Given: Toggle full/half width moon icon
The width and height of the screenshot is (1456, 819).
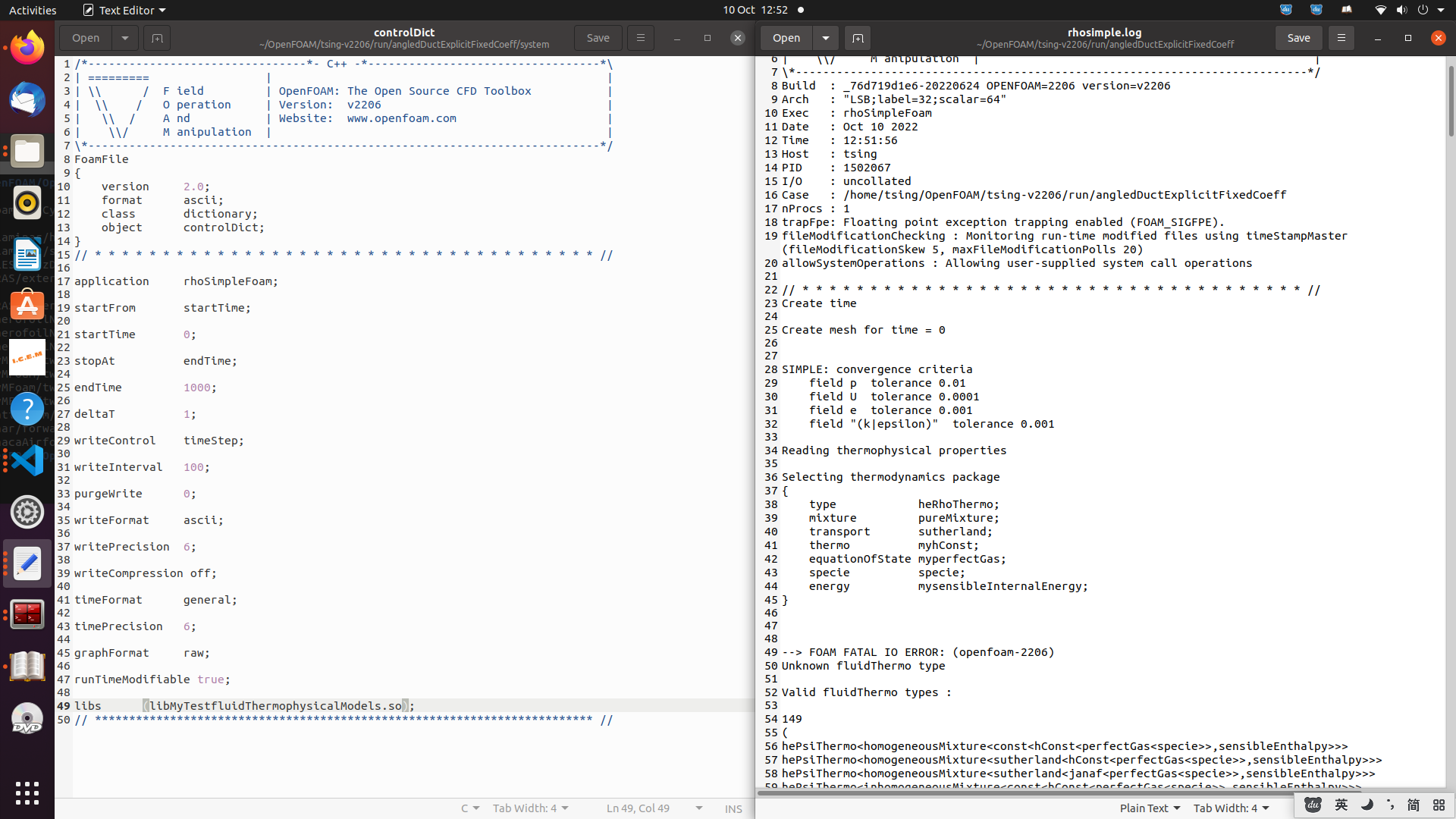Looking at the screenshot, I should (1366, 805).
